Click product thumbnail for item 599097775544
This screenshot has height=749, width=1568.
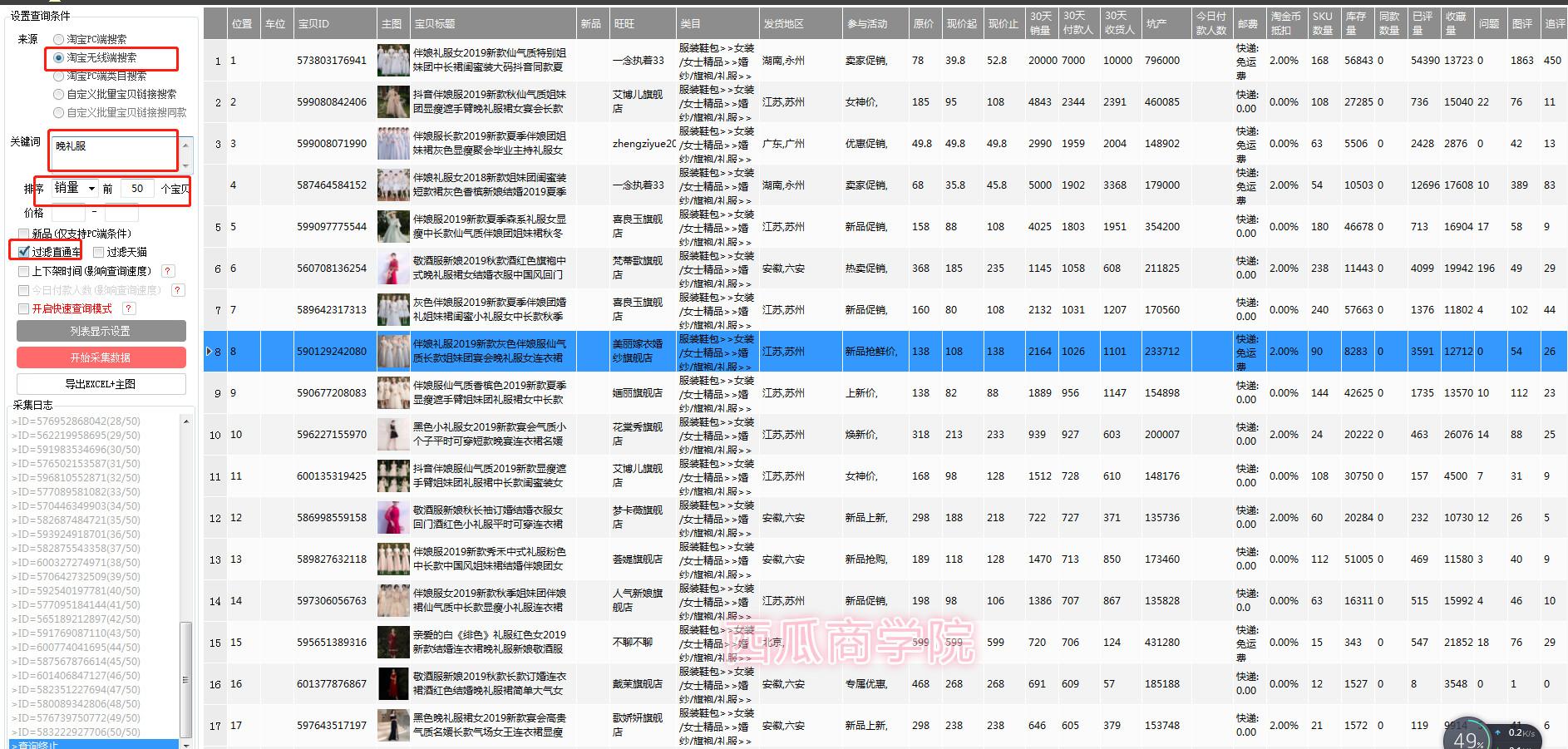(x=393, y=227)
